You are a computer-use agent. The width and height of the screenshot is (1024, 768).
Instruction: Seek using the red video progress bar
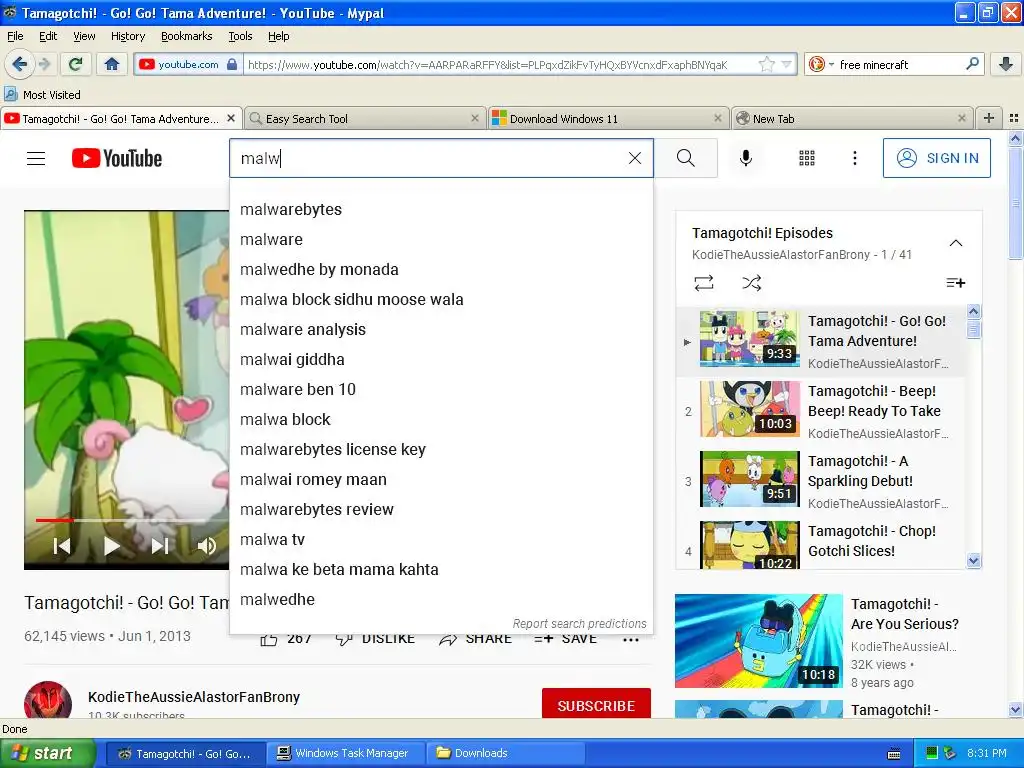pos(54,520)
